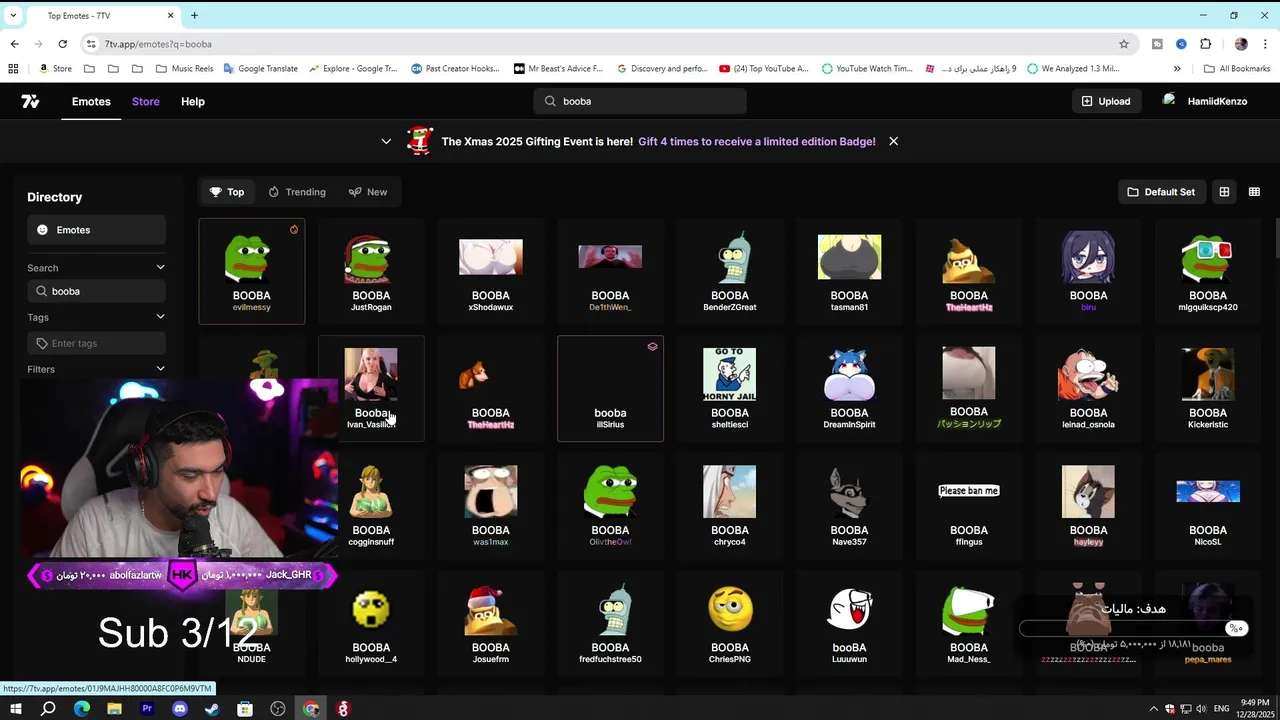Click the Upload button
Image resolution: width=1280 pixels, height=720 pixels.
pos(1106,101)
